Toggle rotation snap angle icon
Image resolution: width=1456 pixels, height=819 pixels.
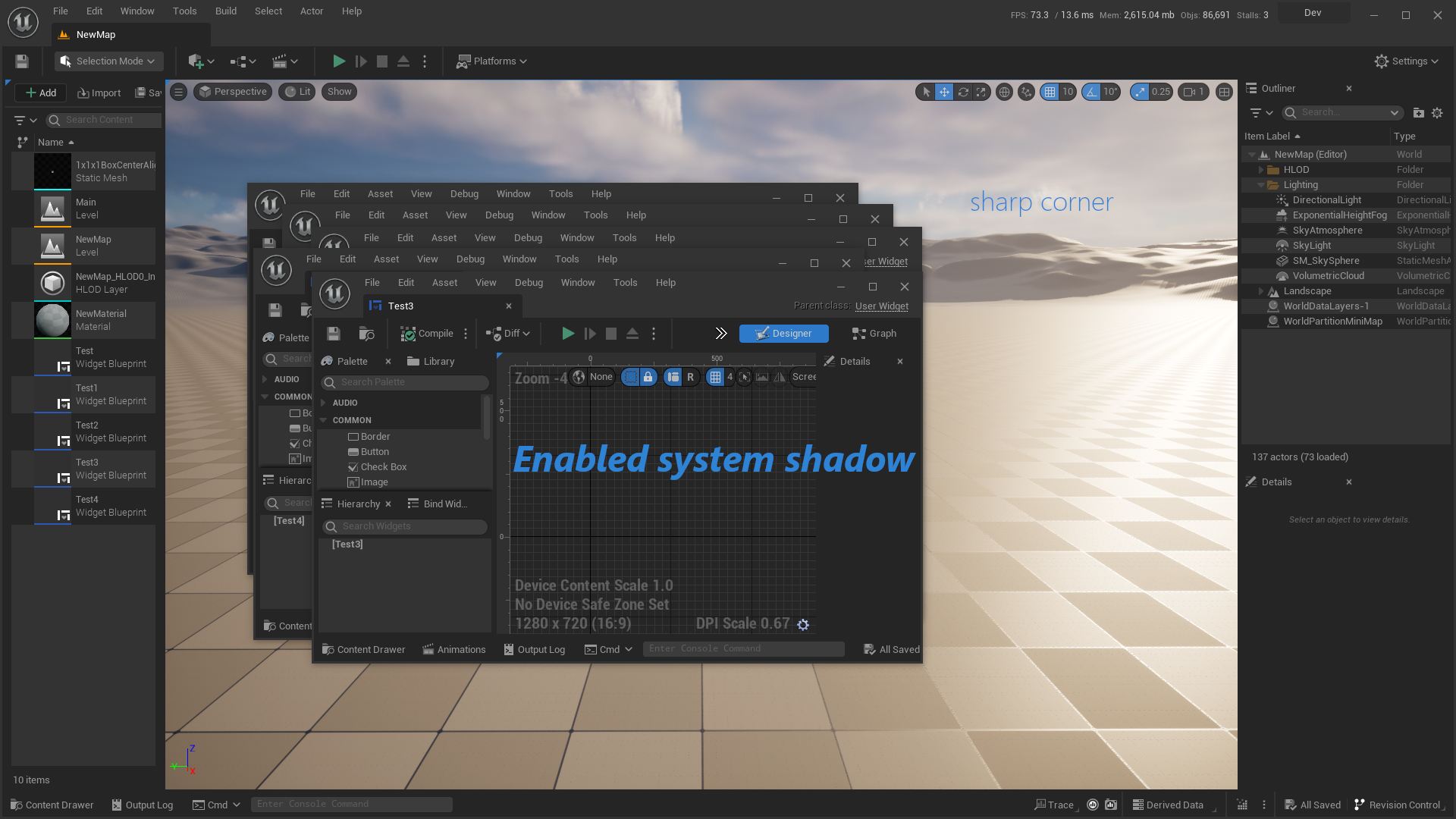point(1091,92)
